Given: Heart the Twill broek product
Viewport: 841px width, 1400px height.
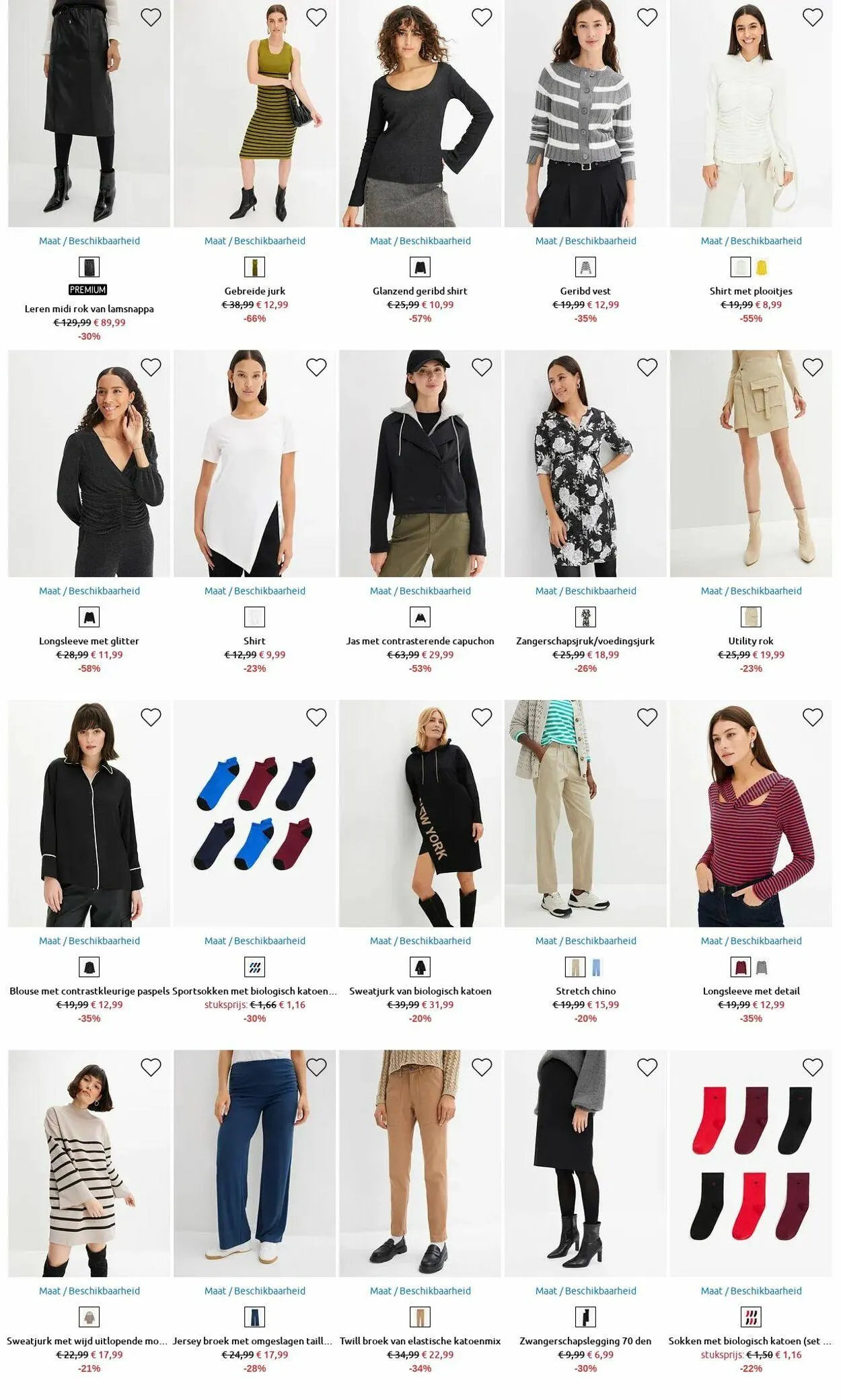Looking at the screenshot, I should tap(482, 1067).
